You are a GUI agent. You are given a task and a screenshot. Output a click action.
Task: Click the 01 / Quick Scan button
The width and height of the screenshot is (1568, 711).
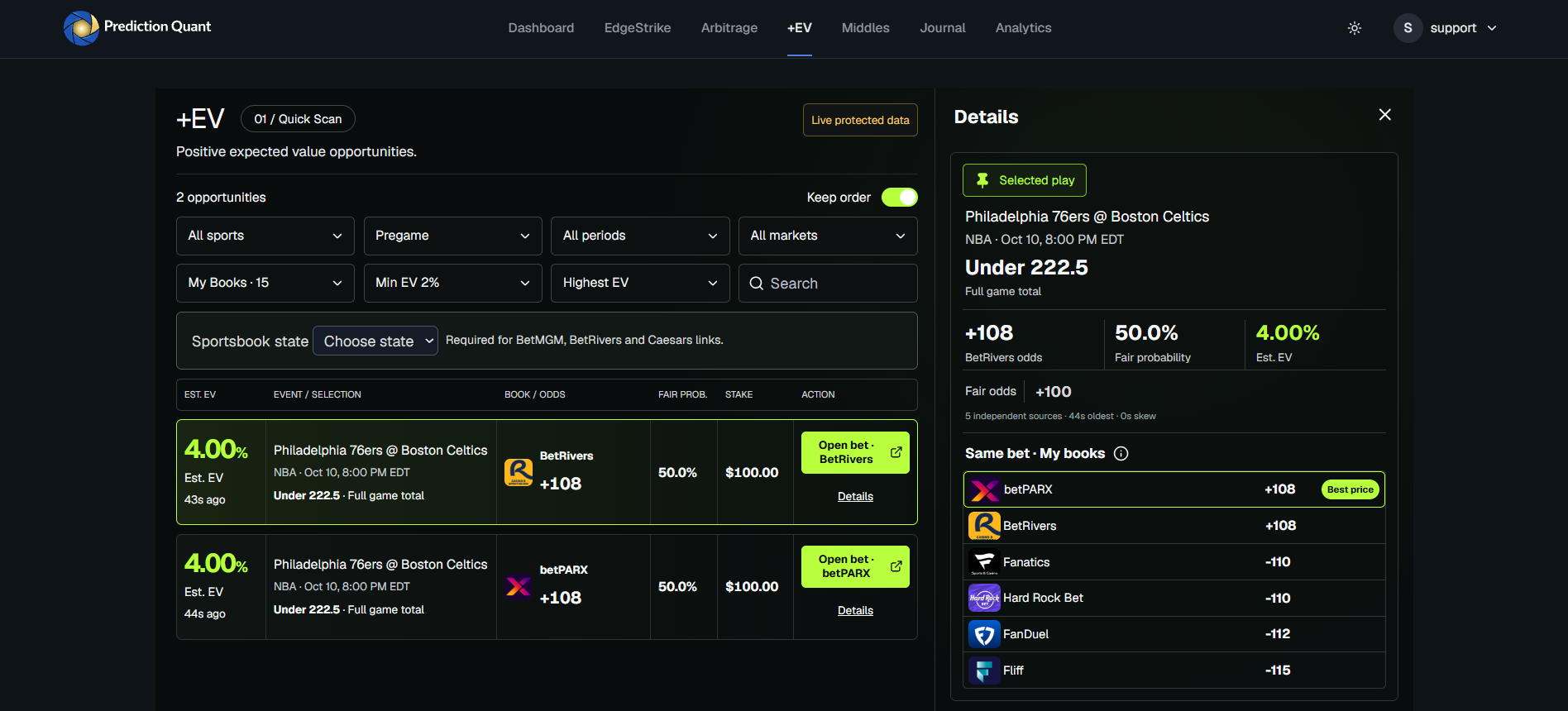click(x=298, y=119)
